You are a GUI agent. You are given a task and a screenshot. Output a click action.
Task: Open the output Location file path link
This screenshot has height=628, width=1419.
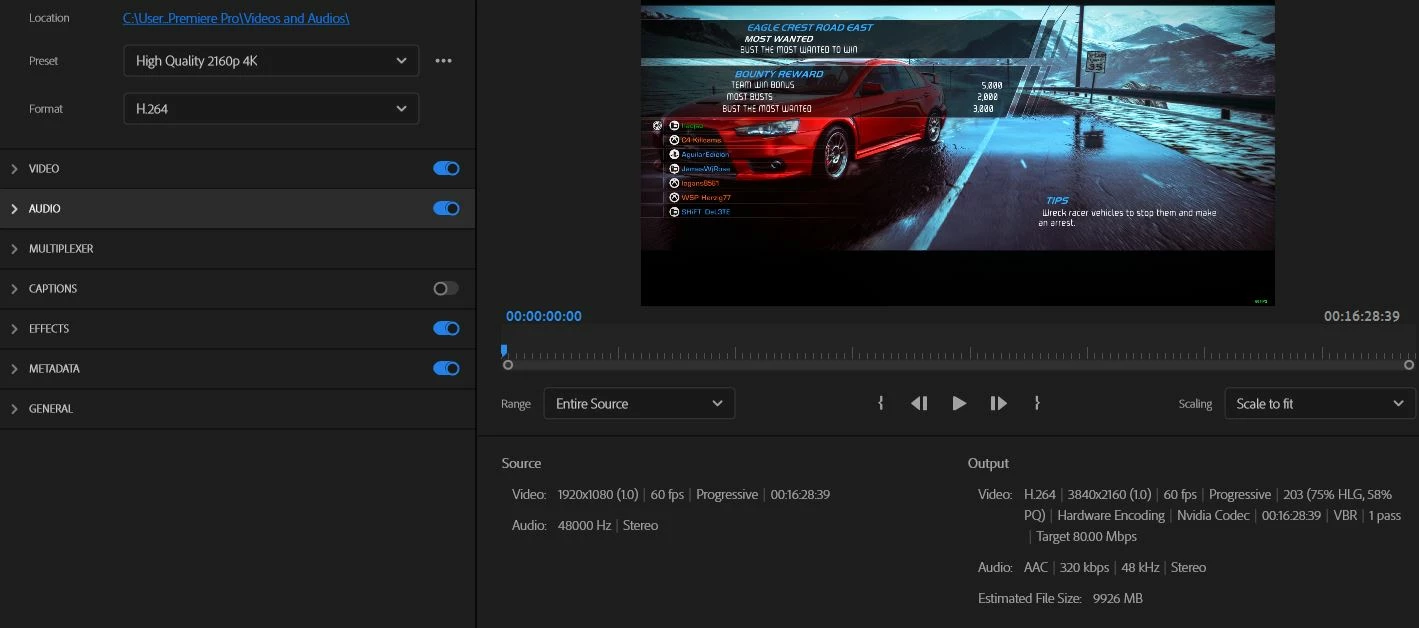tap(236, 18)
